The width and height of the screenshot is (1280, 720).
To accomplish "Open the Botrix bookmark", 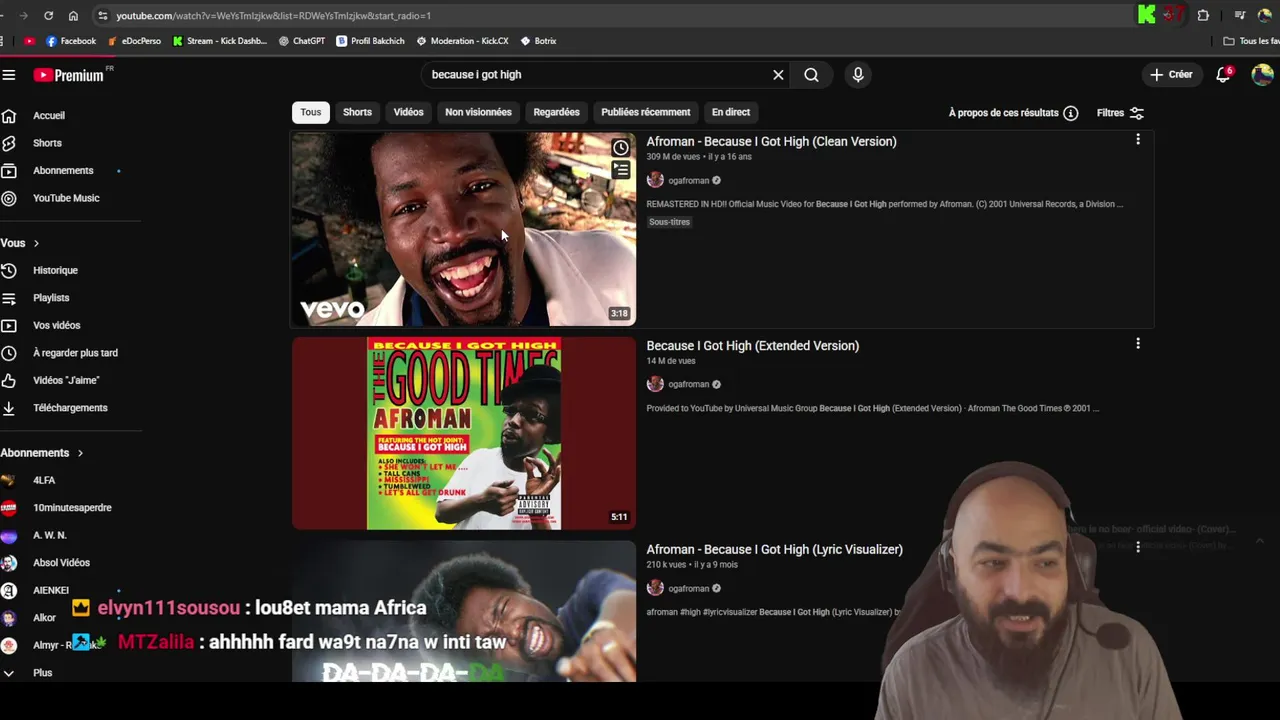I will (539, 41).
